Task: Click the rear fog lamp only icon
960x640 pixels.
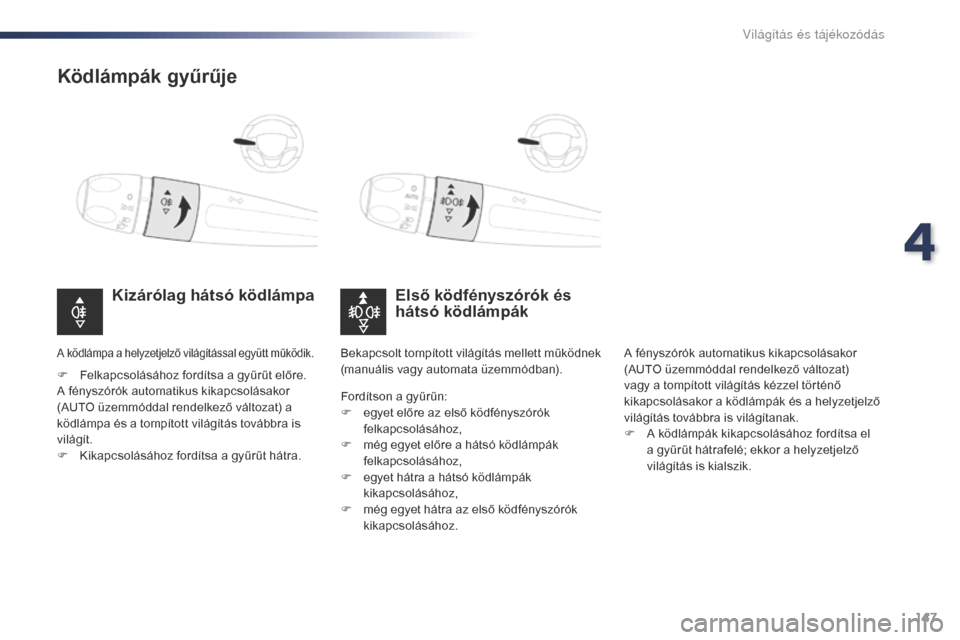Action: coord(80,312)
